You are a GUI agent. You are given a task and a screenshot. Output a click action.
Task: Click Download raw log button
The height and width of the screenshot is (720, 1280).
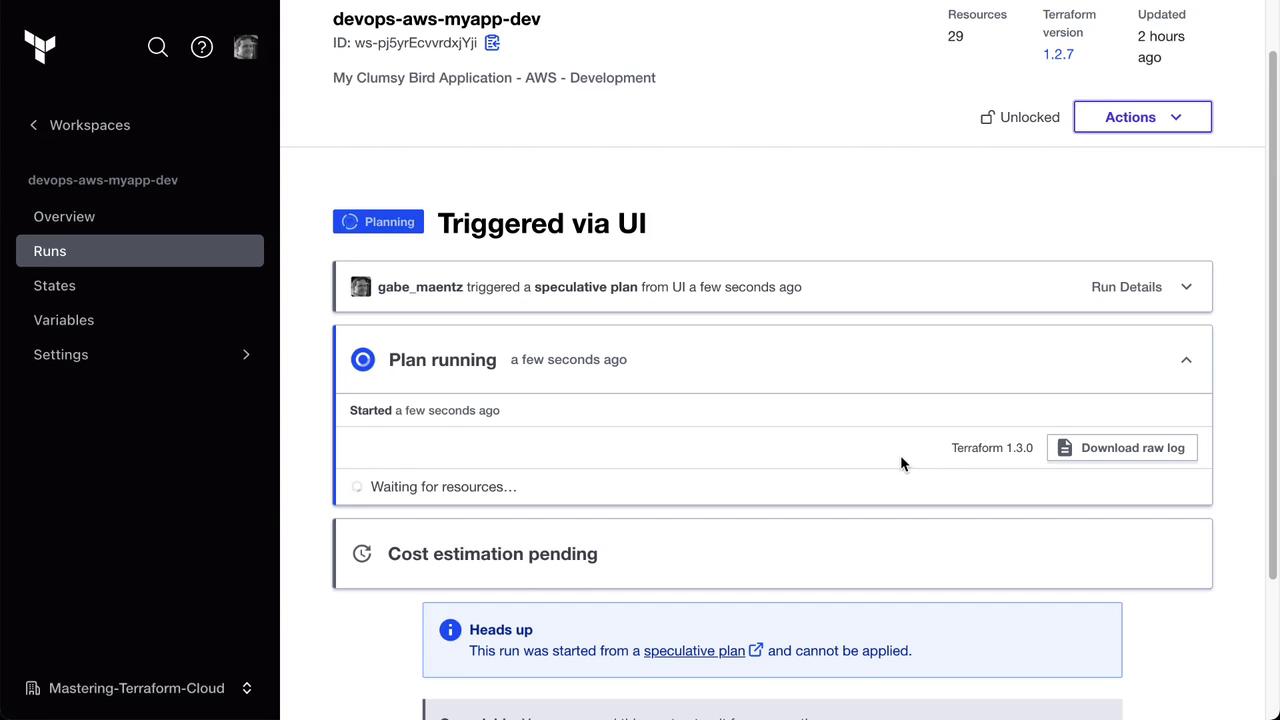tap(1121, 448)
